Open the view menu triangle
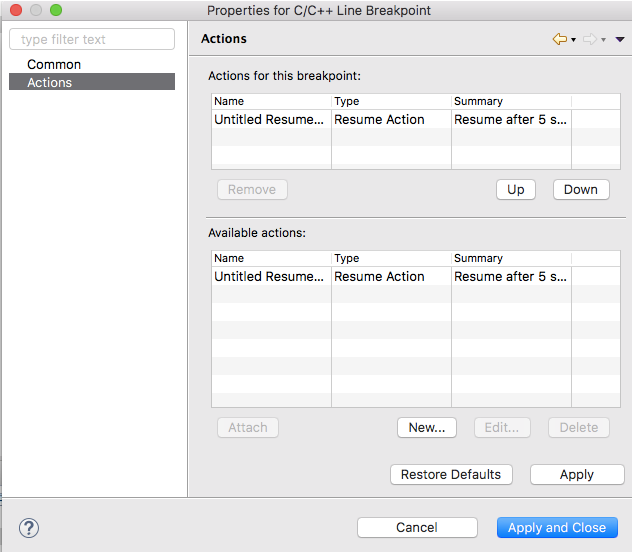The height and width of the screenshot is (552, 632). 620,40
